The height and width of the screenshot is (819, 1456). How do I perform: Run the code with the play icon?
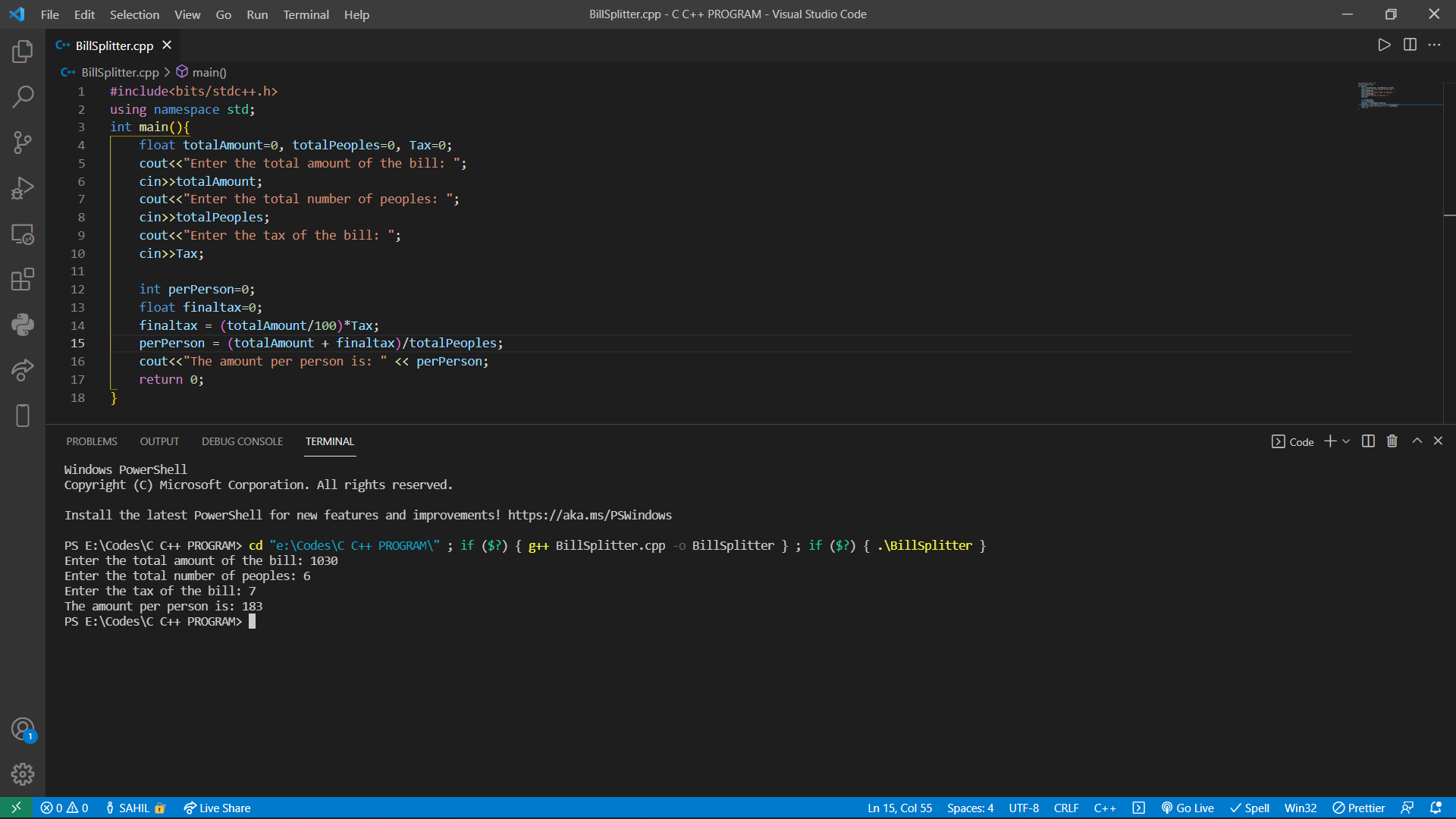1384,45
